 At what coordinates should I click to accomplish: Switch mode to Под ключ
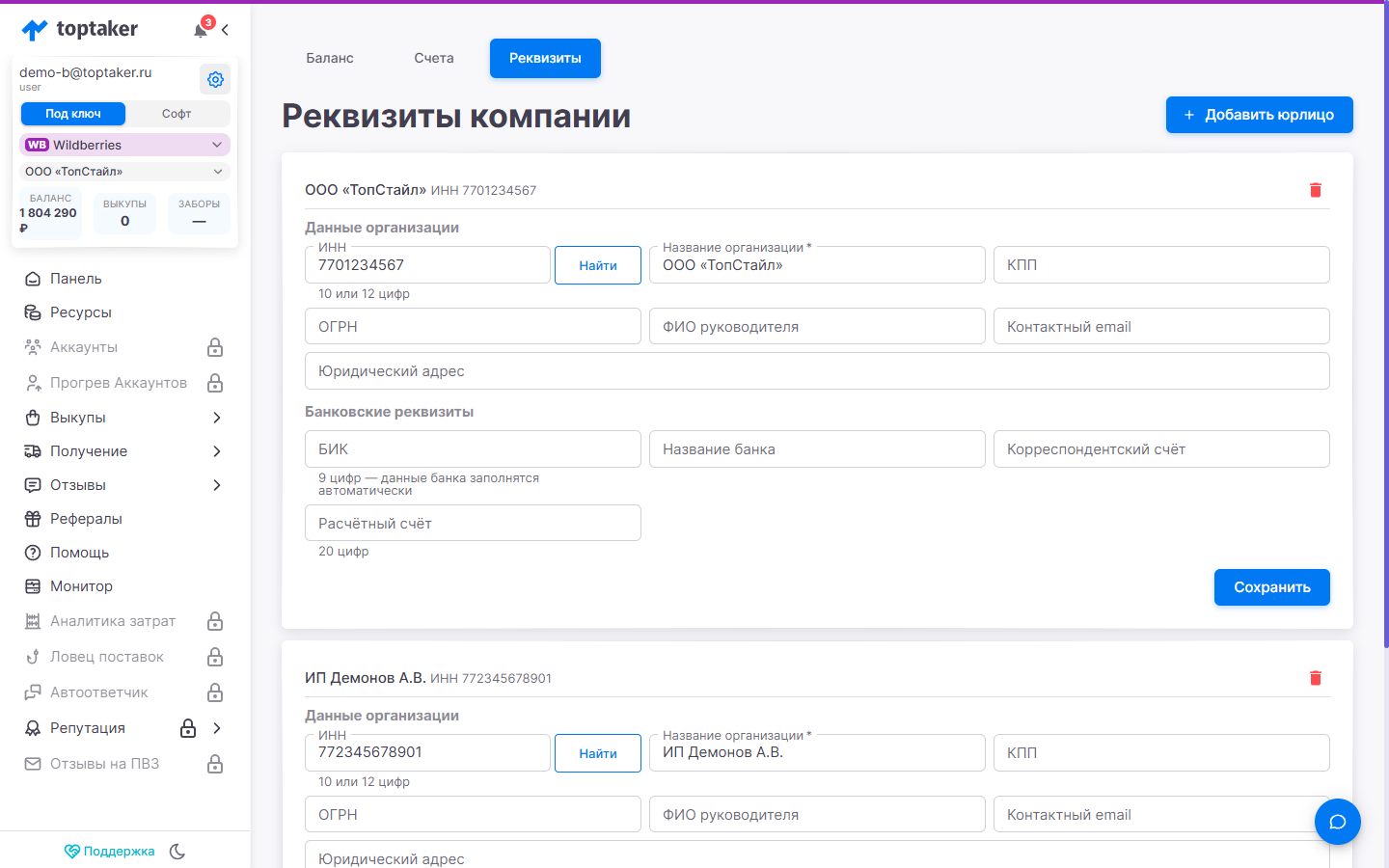point(73,114)
